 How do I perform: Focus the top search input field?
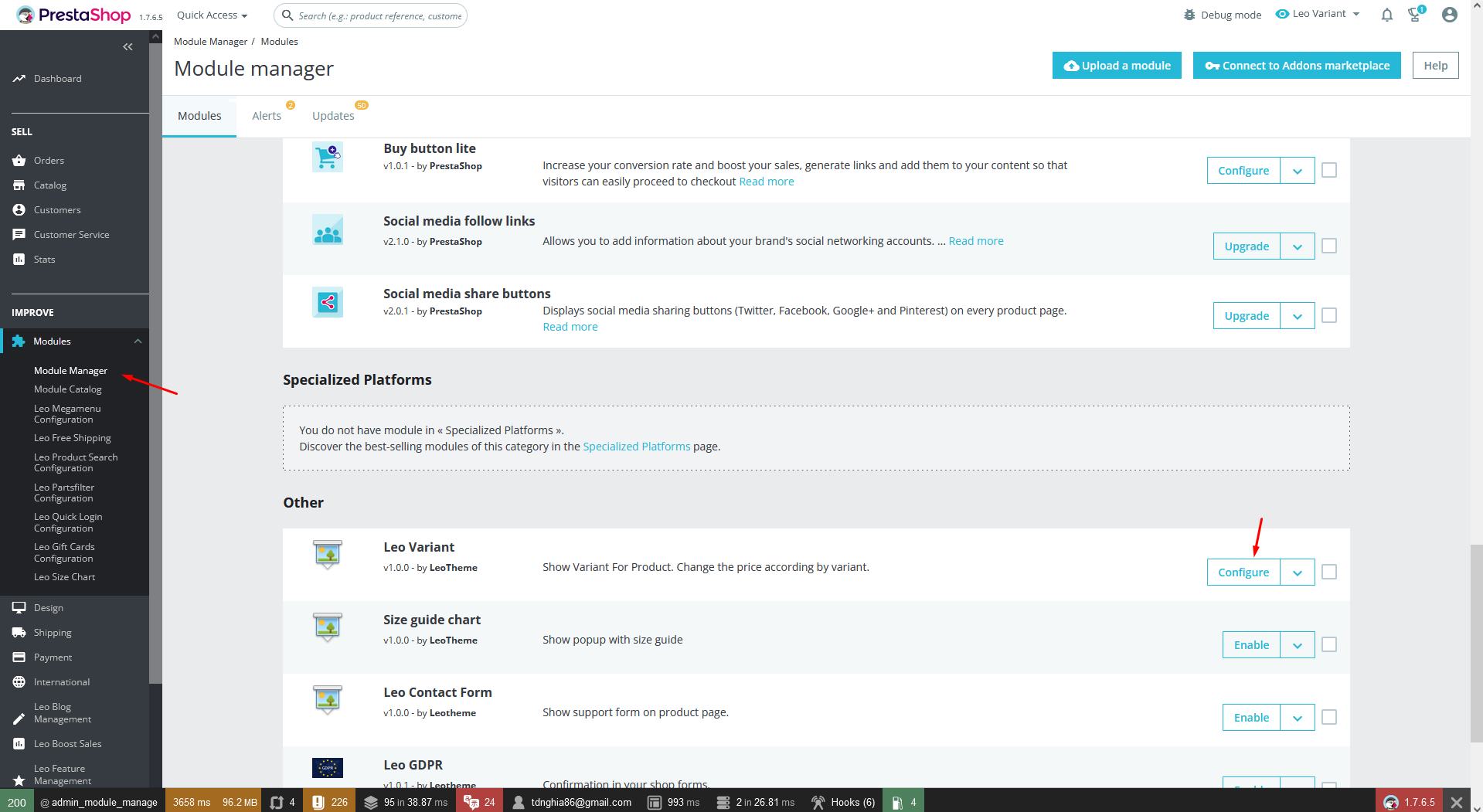(371, 15)
